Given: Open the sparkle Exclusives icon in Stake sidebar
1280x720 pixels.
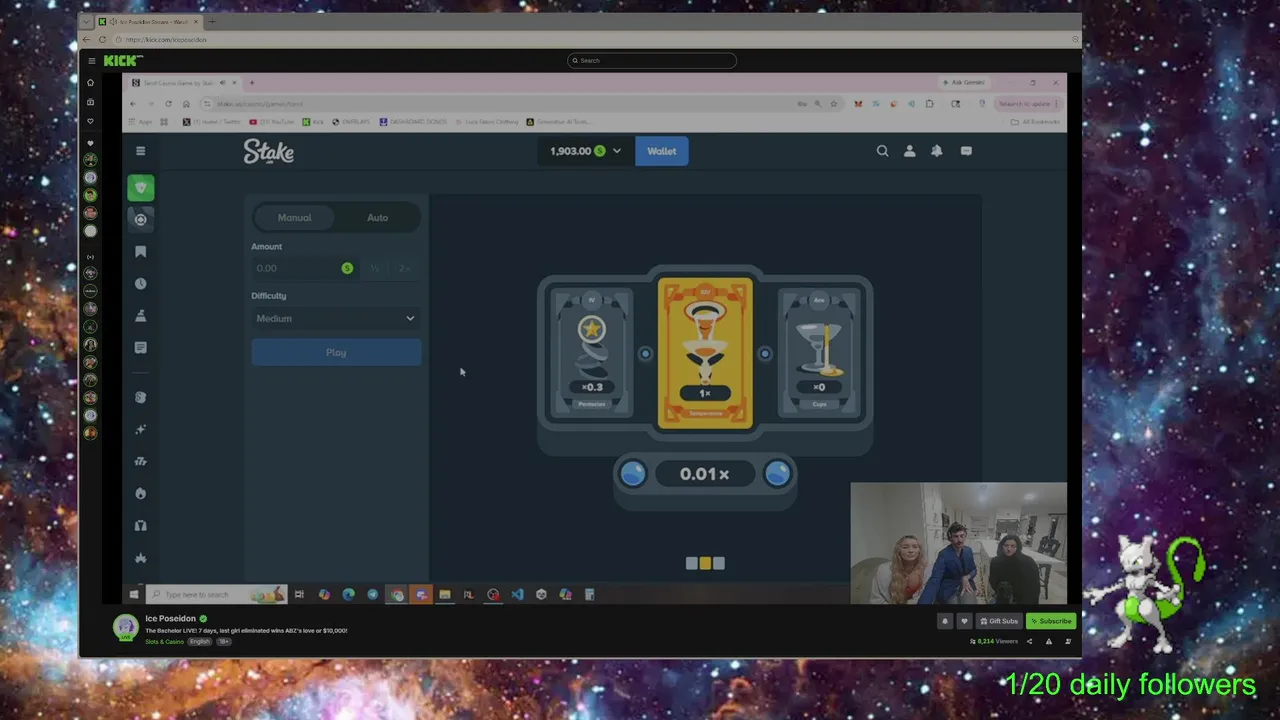Looking at the screenshot, I should 141,429.
